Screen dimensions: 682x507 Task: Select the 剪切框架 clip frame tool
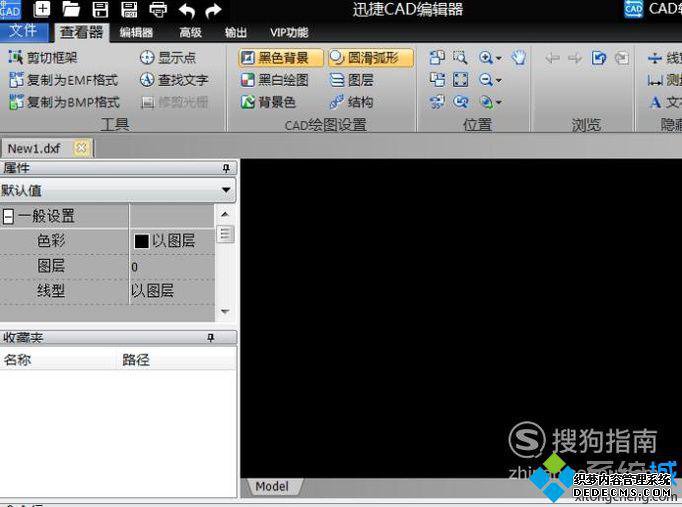[x=43, y=57]
